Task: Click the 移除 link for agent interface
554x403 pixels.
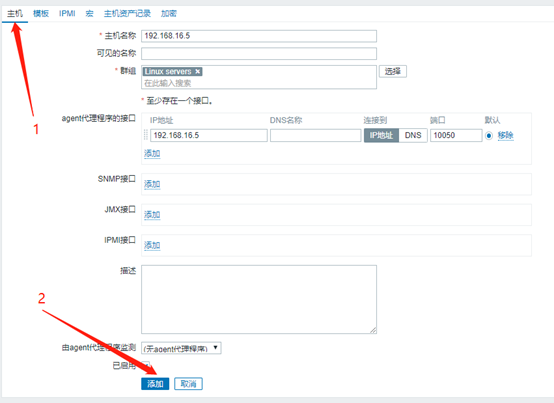Action: pyautogui.click(x=506, y=135)
